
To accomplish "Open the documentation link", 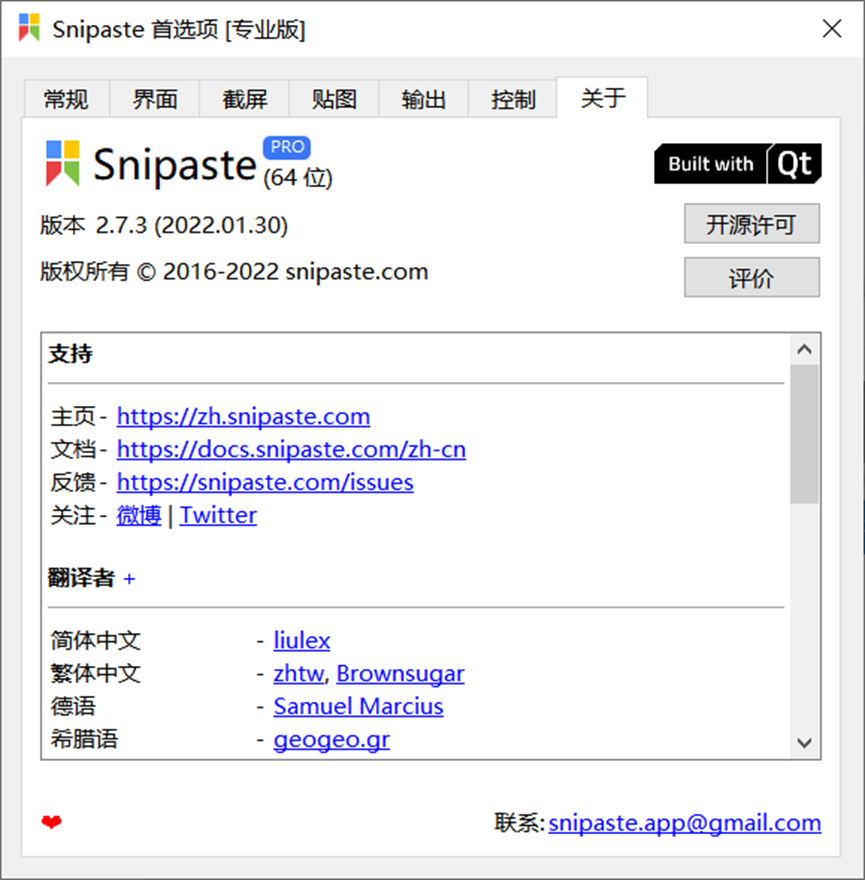I will [291, 449].
